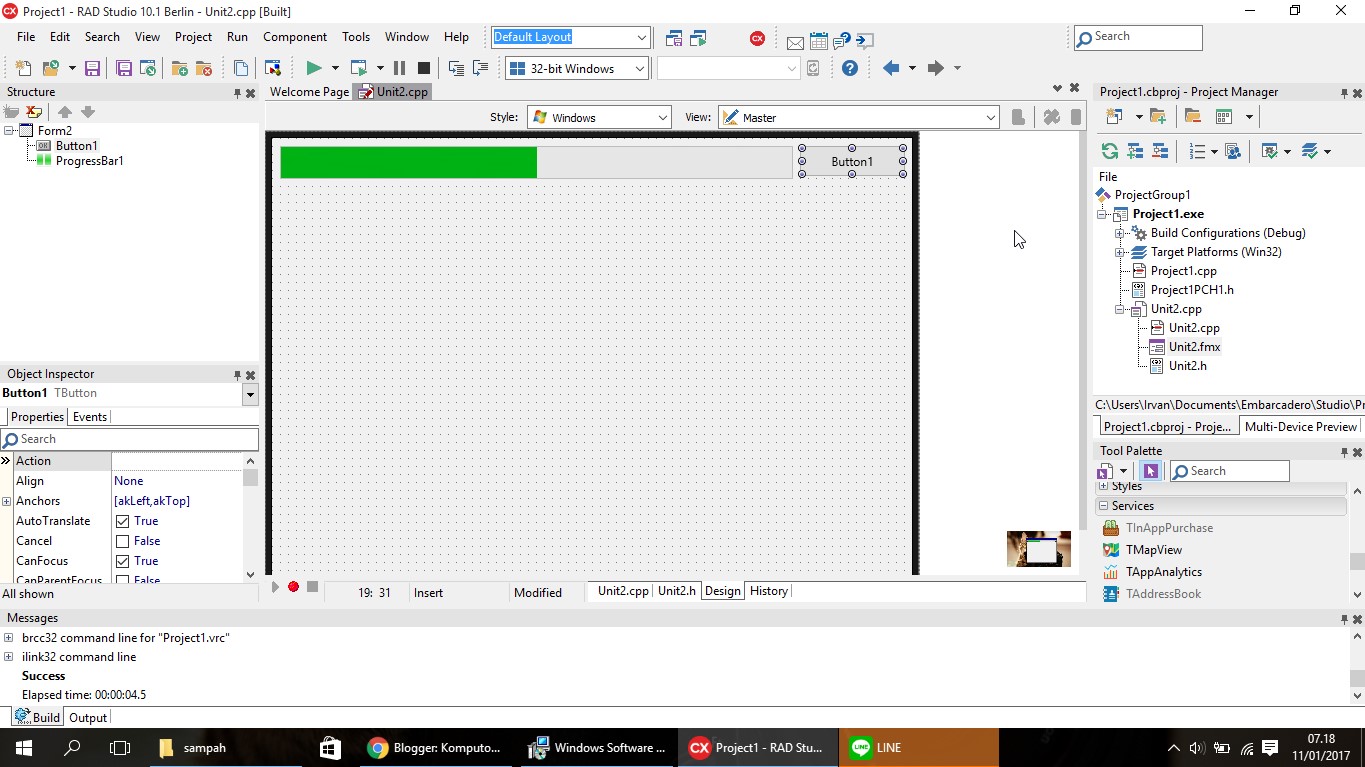Screen dimensions: 1365x767
Task: Collapse the Form2 node in Structure
Action: [x=9, y=131]
